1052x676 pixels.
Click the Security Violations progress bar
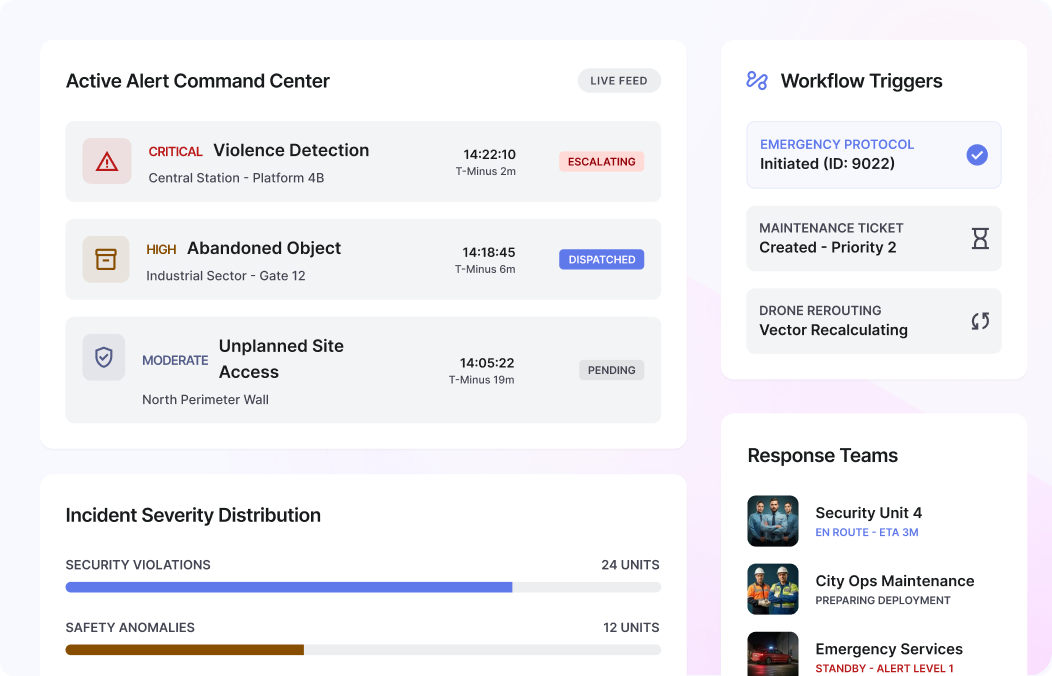(x=363, y=587)
